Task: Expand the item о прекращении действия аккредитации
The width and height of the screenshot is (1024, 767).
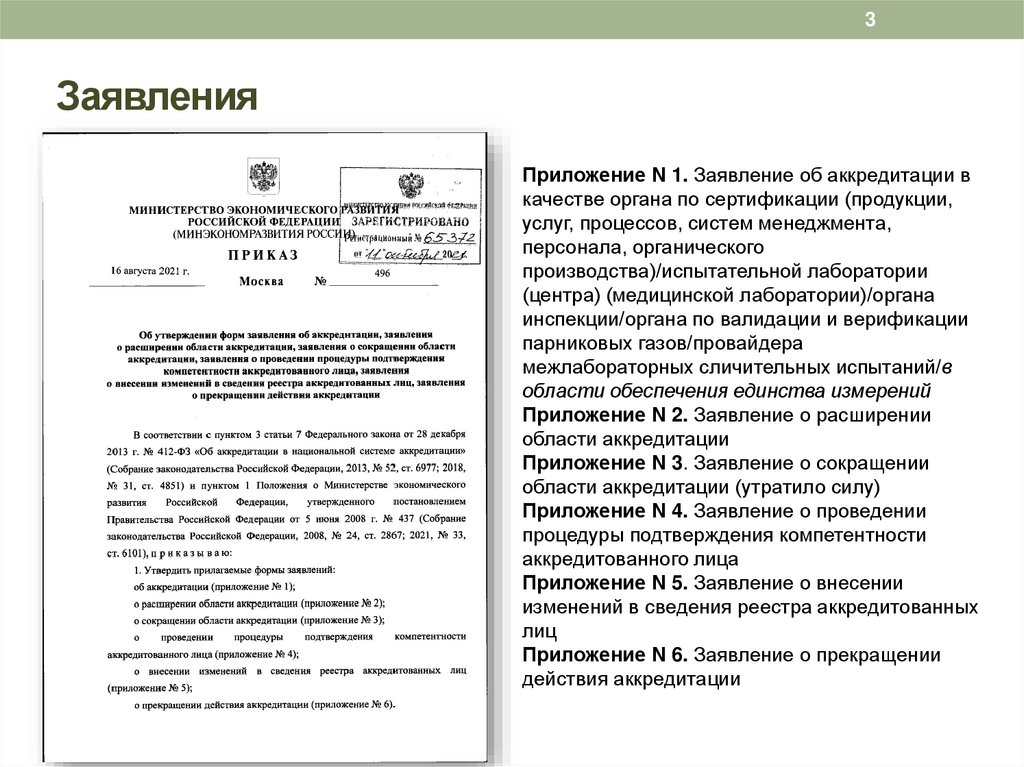Action: click(264, 706)
